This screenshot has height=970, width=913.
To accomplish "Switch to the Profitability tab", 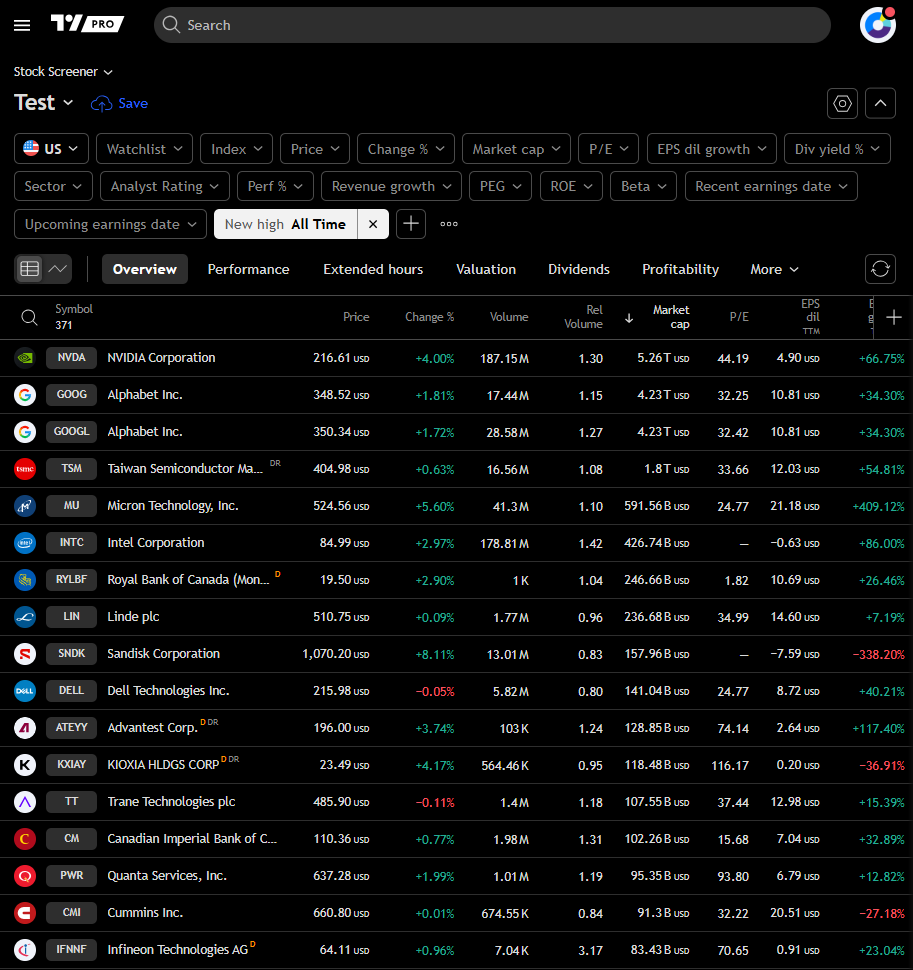I will 680,269.
